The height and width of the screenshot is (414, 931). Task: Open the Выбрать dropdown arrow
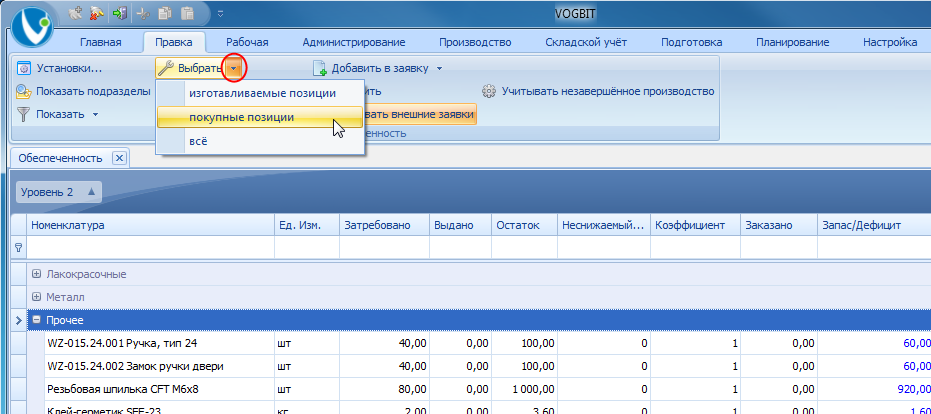pyautogui.click(x=234, y=68)
